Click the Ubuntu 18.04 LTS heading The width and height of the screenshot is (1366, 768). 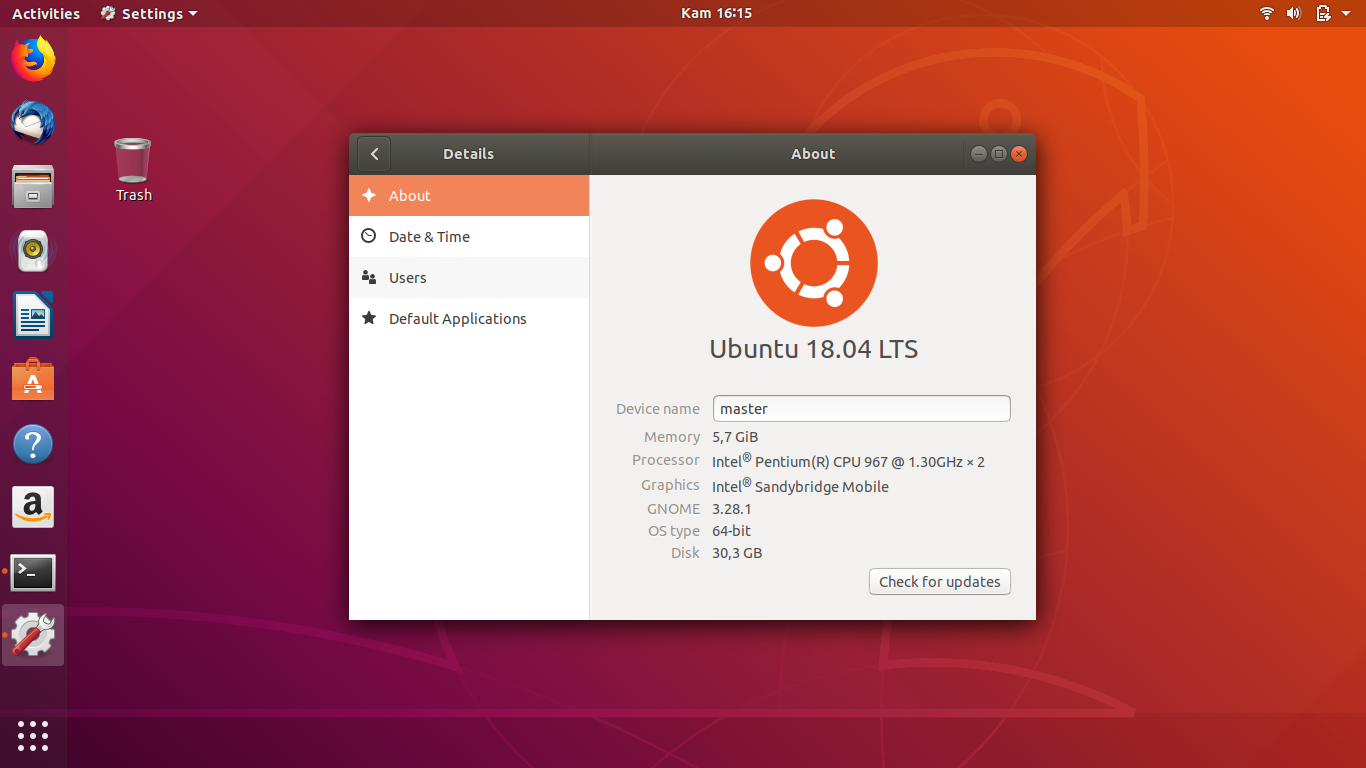click(814, 349)
